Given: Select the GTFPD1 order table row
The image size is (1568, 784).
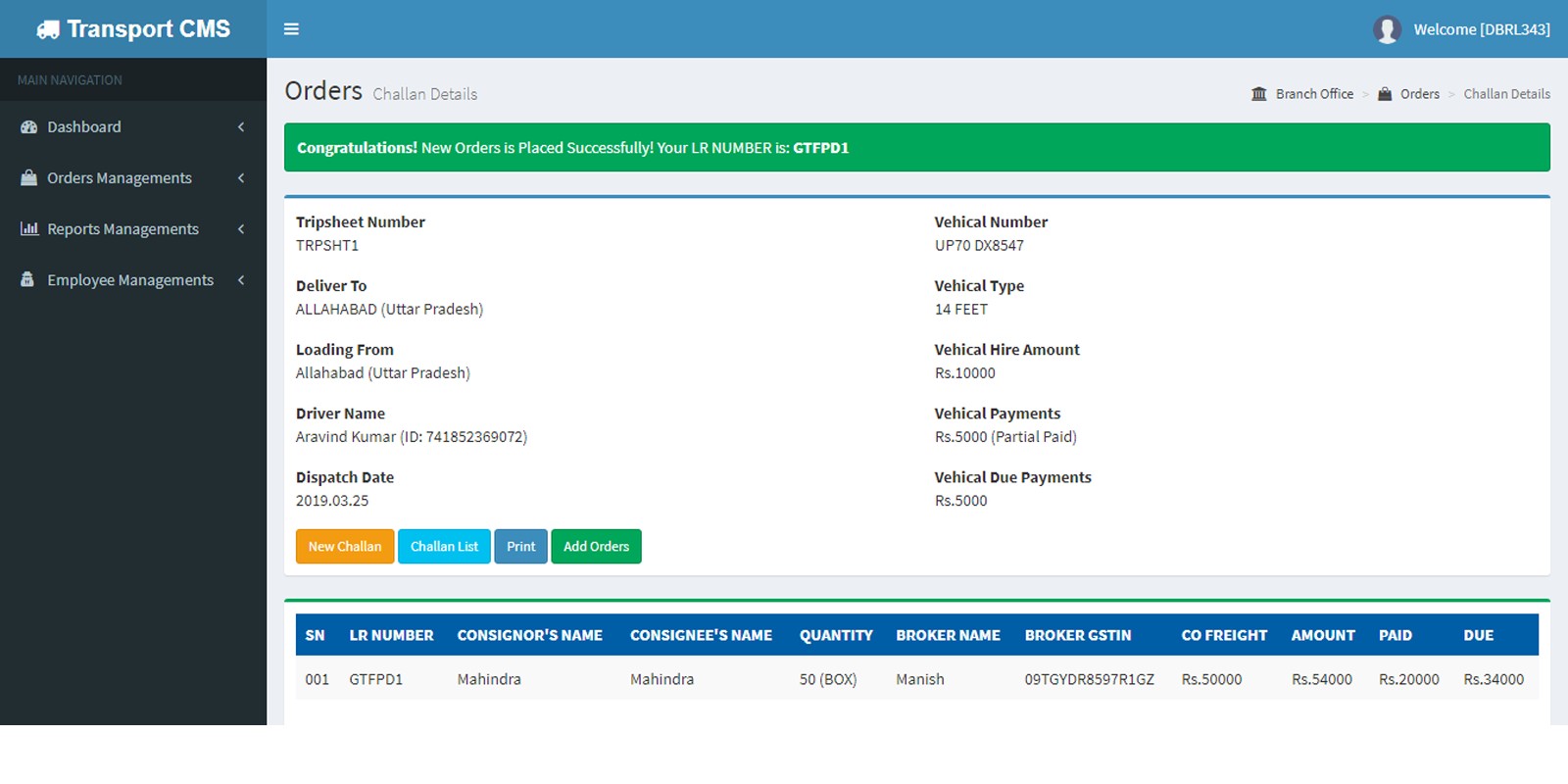Looking at the screenshot, I should tap(916, 679).
